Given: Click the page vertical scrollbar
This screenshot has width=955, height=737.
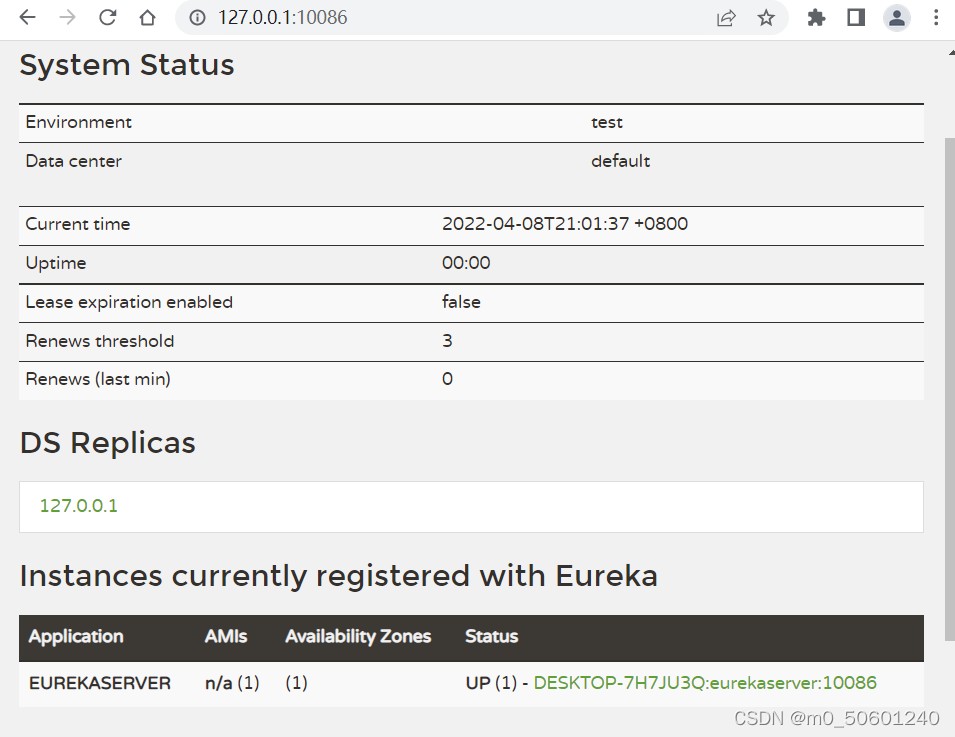Looking at the screenshot, I should 949,380.
